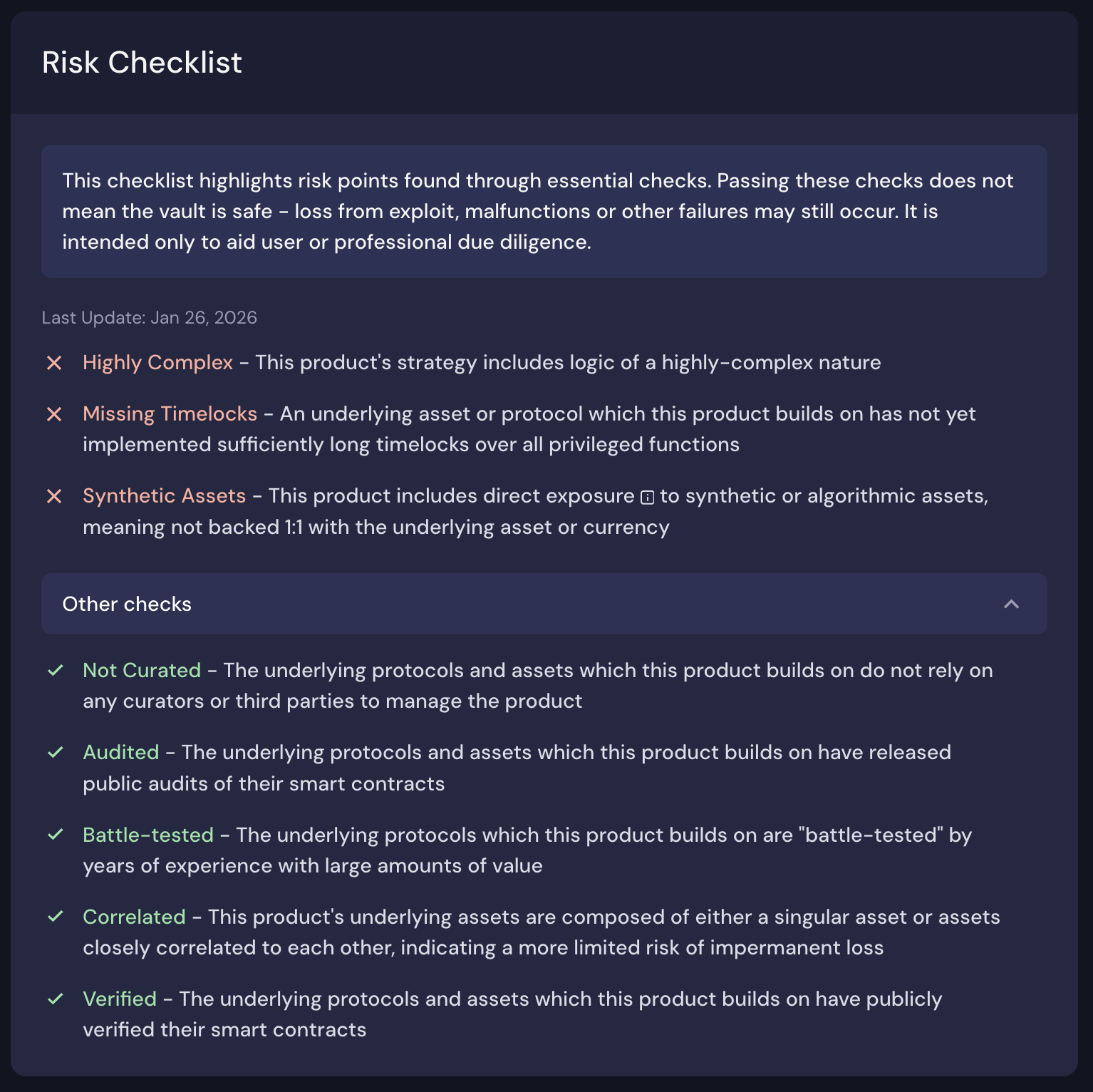Screen dimensions: 1093x1092
Task: Select the Synthetic Assets risk label
Action: point(164,496)
